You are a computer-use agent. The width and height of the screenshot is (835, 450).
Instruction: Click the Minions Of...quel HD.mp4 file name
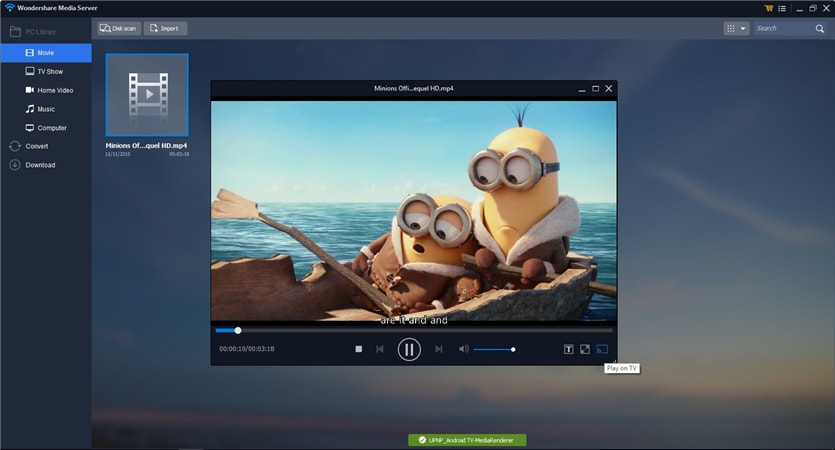click(146, 145)
